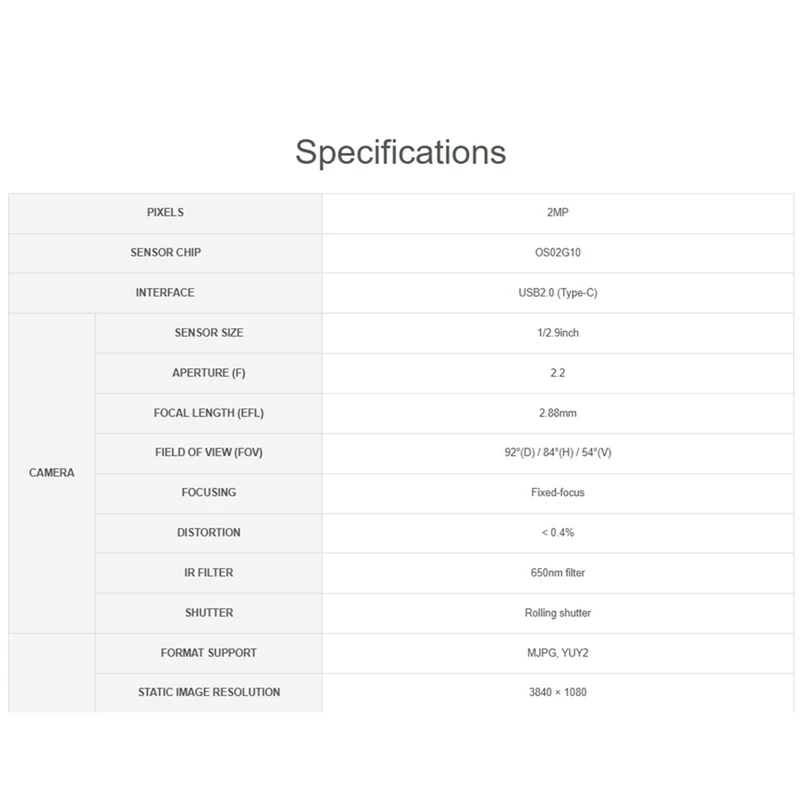Click the INTERFACE row label
Screen dimensions: 800x800
coord(165,293)
